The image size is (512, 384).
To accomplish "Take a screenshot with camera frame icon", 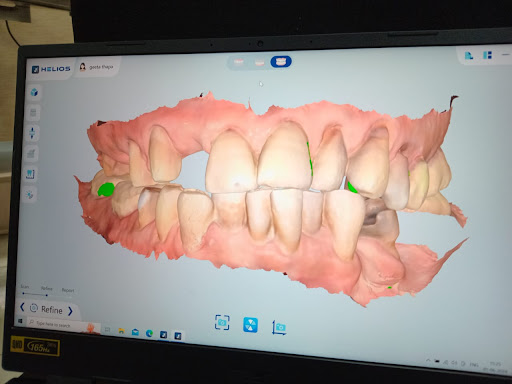I will (x=222, y=322).
